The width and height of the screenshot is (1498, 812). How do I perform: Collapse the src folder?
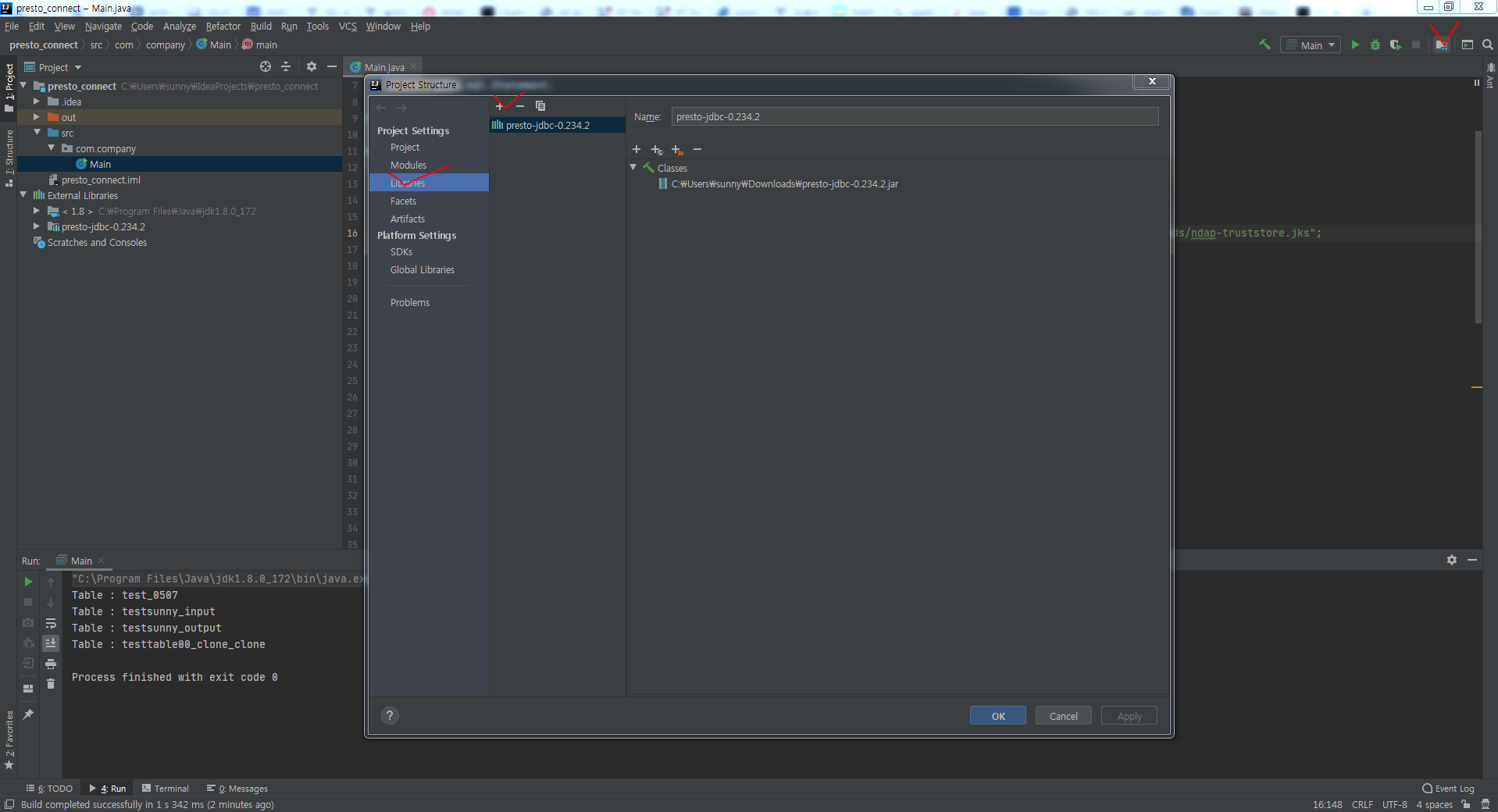tap(37, 133)
